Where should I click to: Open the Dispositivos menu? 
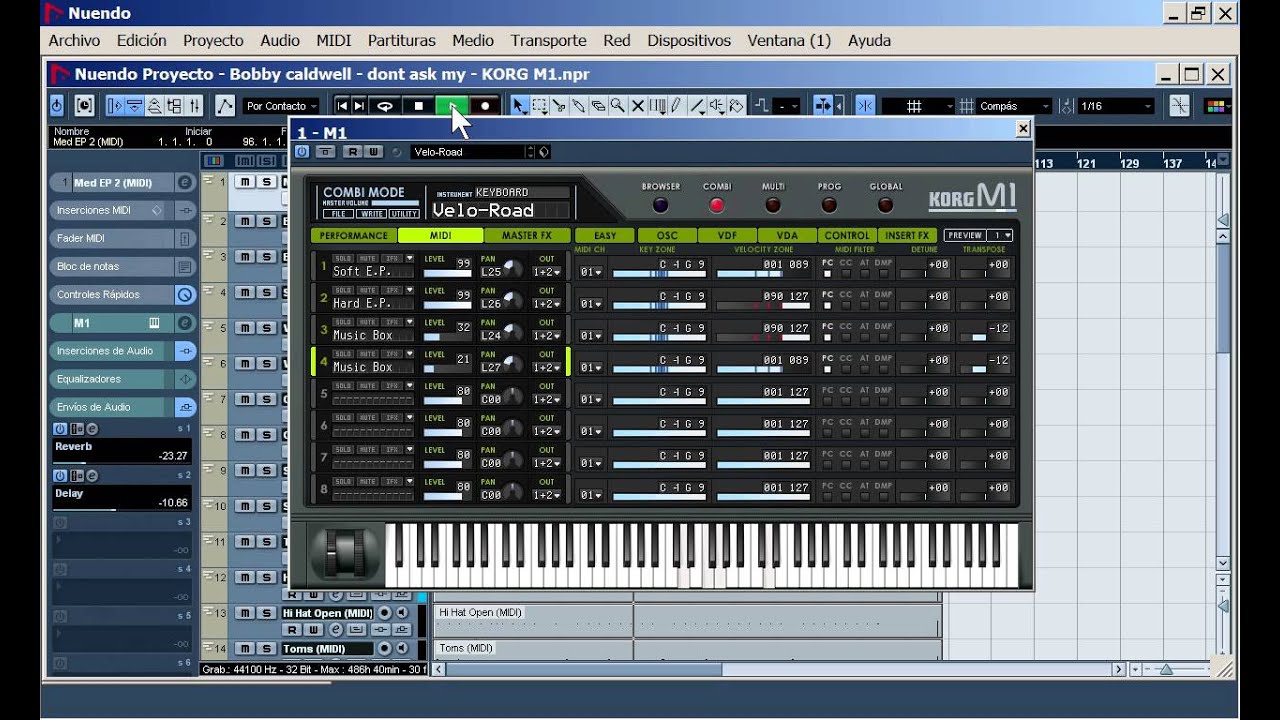click(x=689, y=40)
